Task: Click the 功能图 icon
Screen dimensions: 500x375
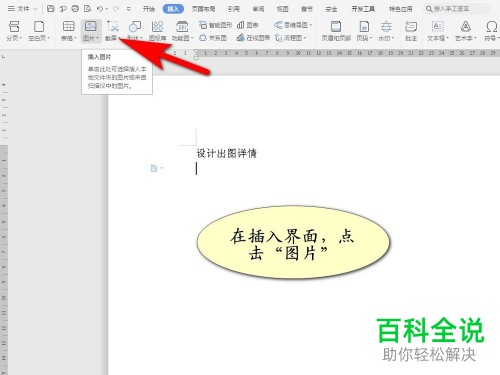Action: 182,27
